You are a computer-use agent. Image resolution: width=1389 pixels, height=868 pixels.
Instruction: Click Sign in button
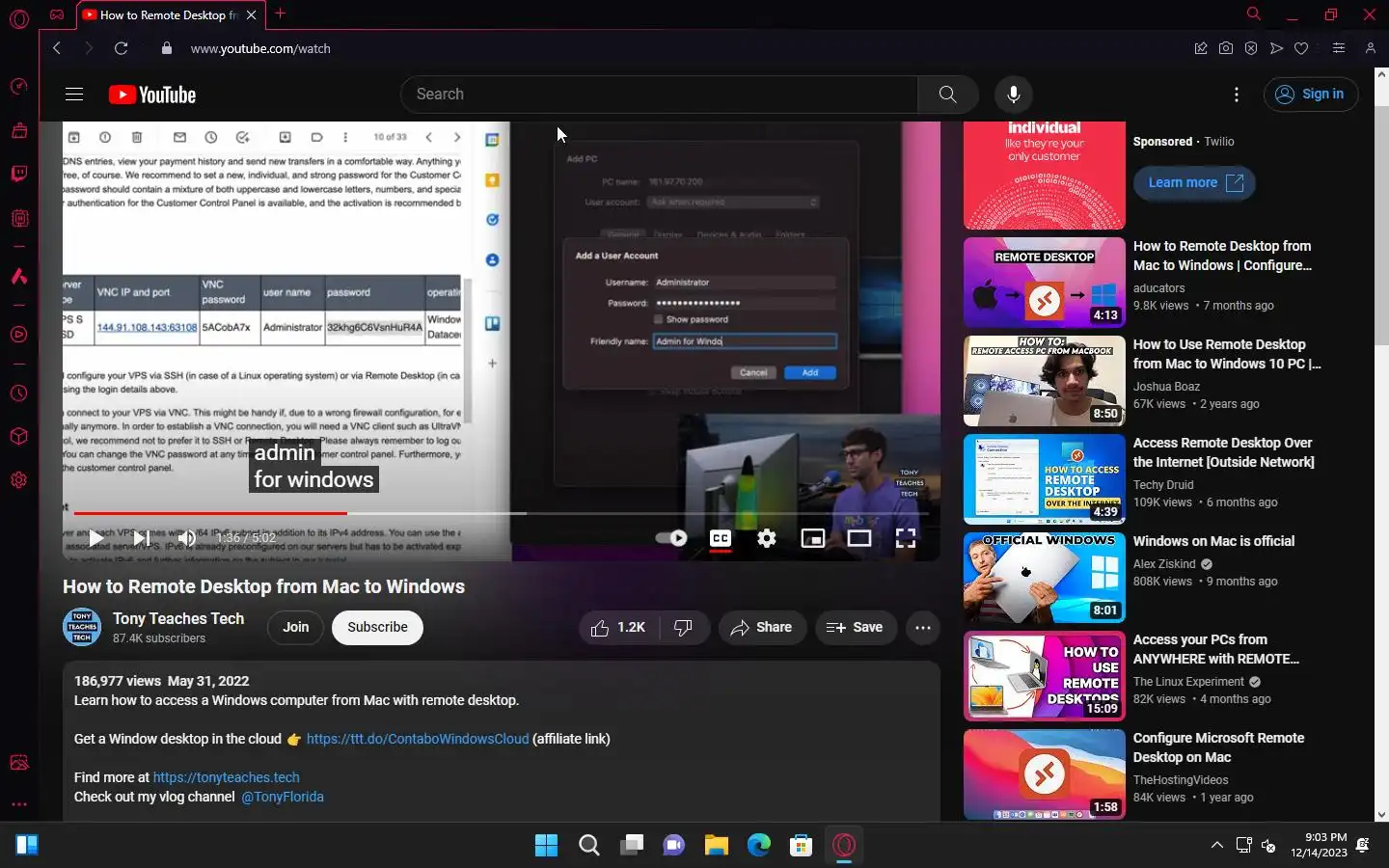click(1311, 95)
